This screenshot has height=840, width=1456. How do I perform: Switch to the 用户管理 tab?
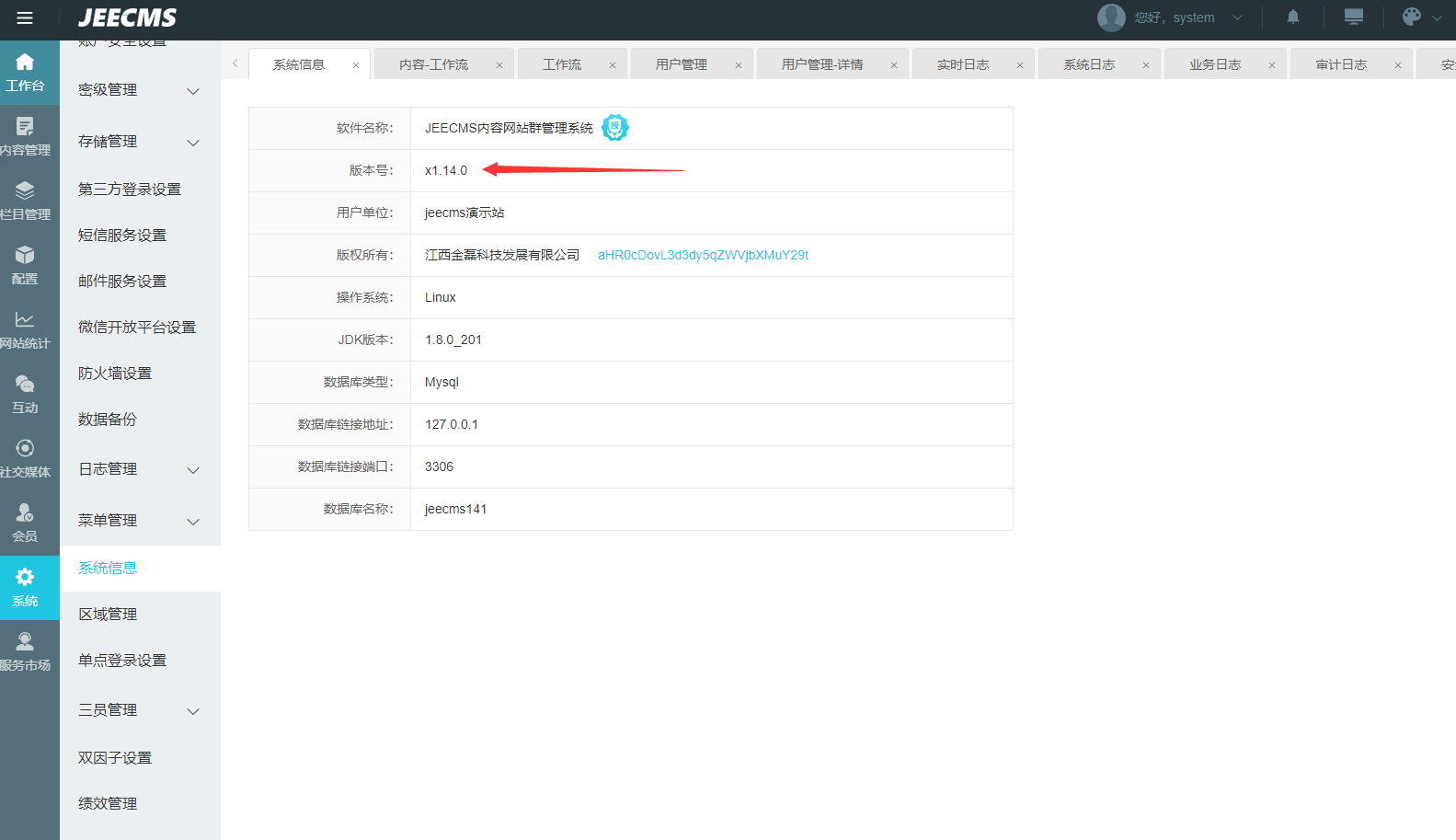coord(681,64)
